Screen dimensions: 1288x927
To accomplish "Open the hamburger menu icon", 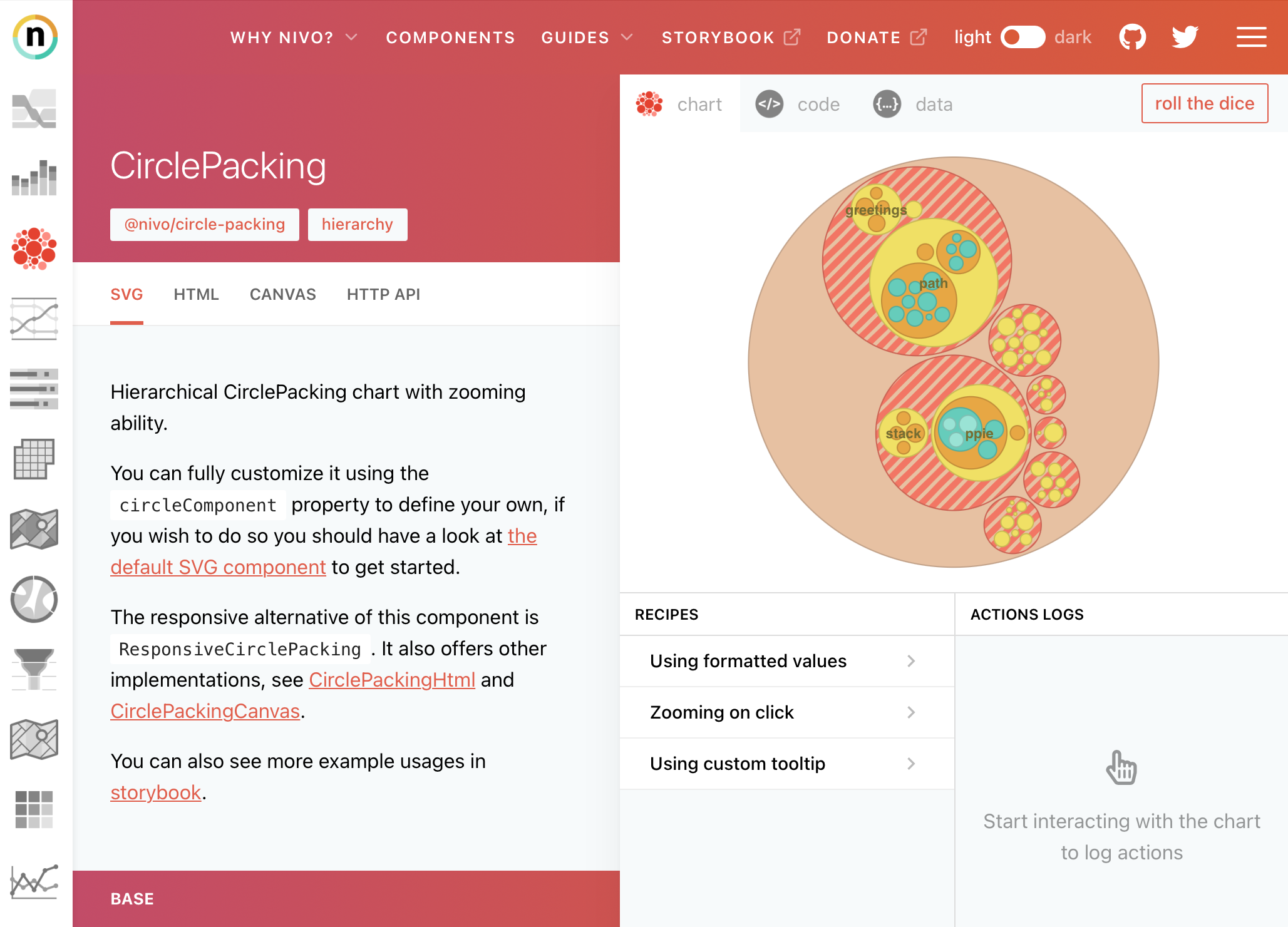I will click(x=1251, y=37).
